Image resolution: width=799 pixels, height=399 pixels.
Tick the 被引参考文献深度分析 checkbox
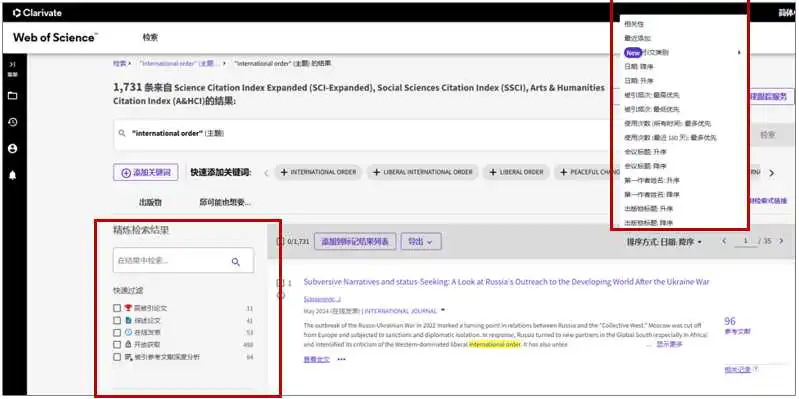[x=117, y=357]
